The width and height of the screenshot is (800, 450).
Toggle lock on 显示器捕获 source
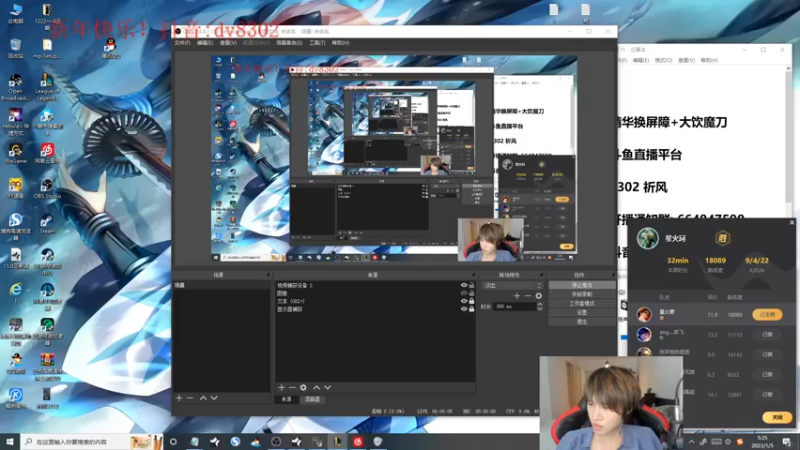point(471,309)
